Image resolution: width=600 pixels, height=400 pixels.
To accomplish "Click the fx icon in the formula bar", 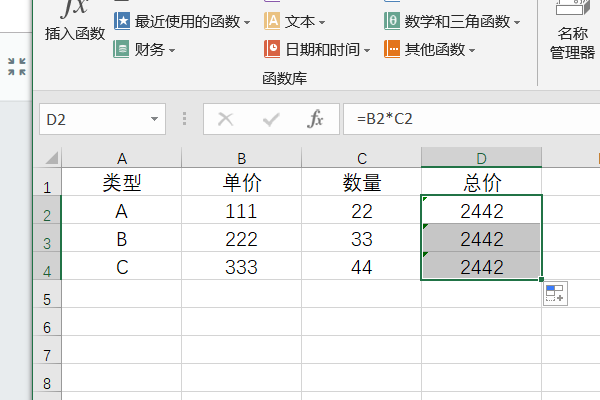I will click(315, 119).
